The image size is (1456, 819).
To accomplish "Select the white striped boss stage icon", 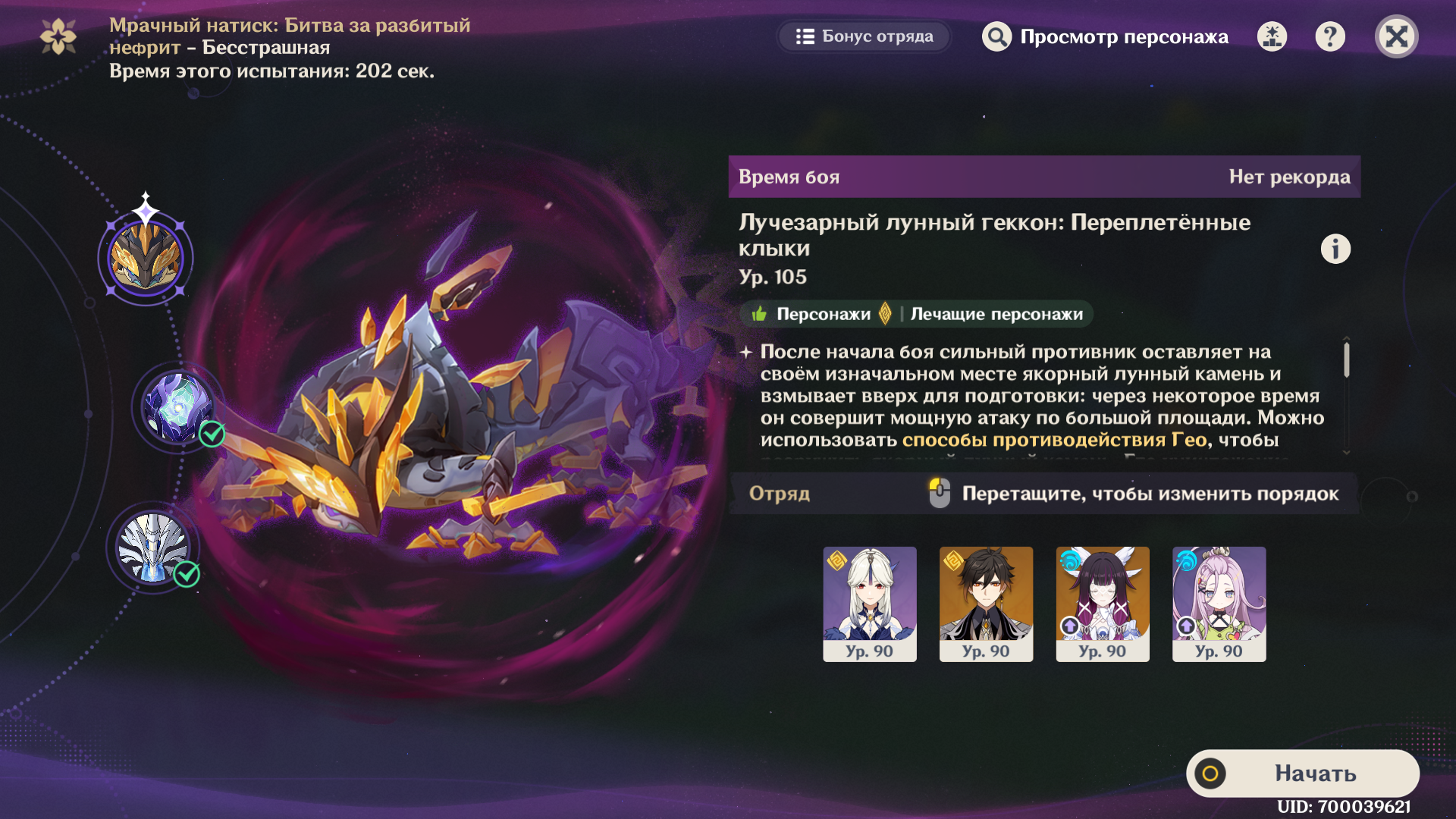I will click(152, 548).
